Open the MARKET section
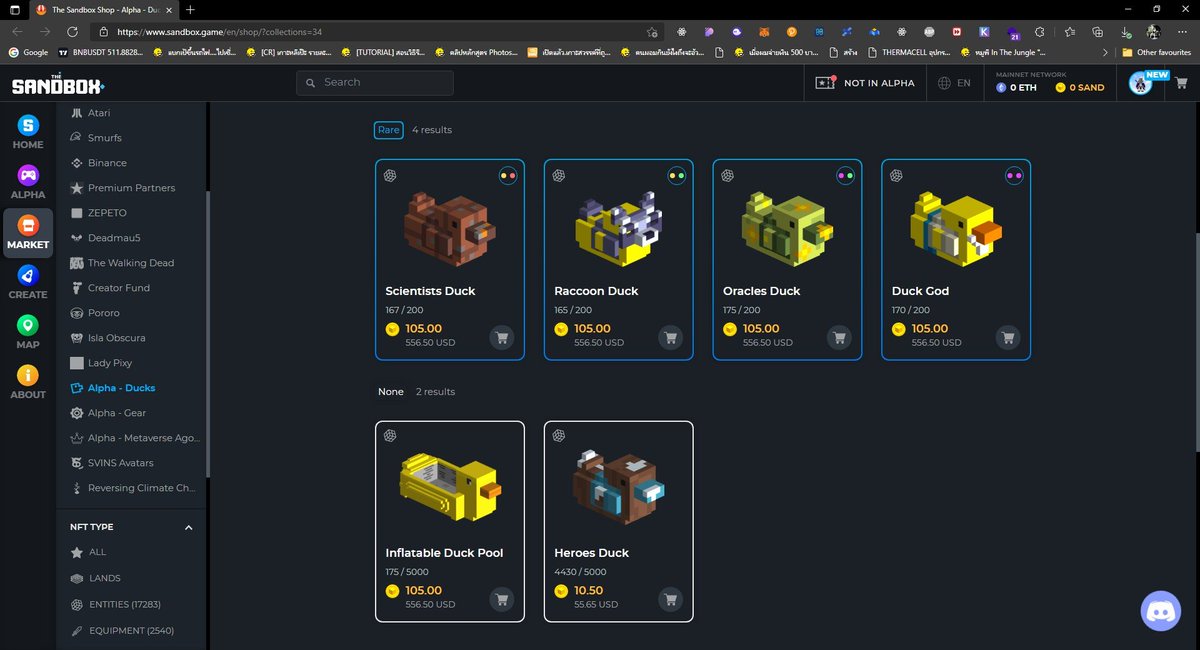Image resolution: width=1200 pixels, height=650 pixels. pos(28,232)
